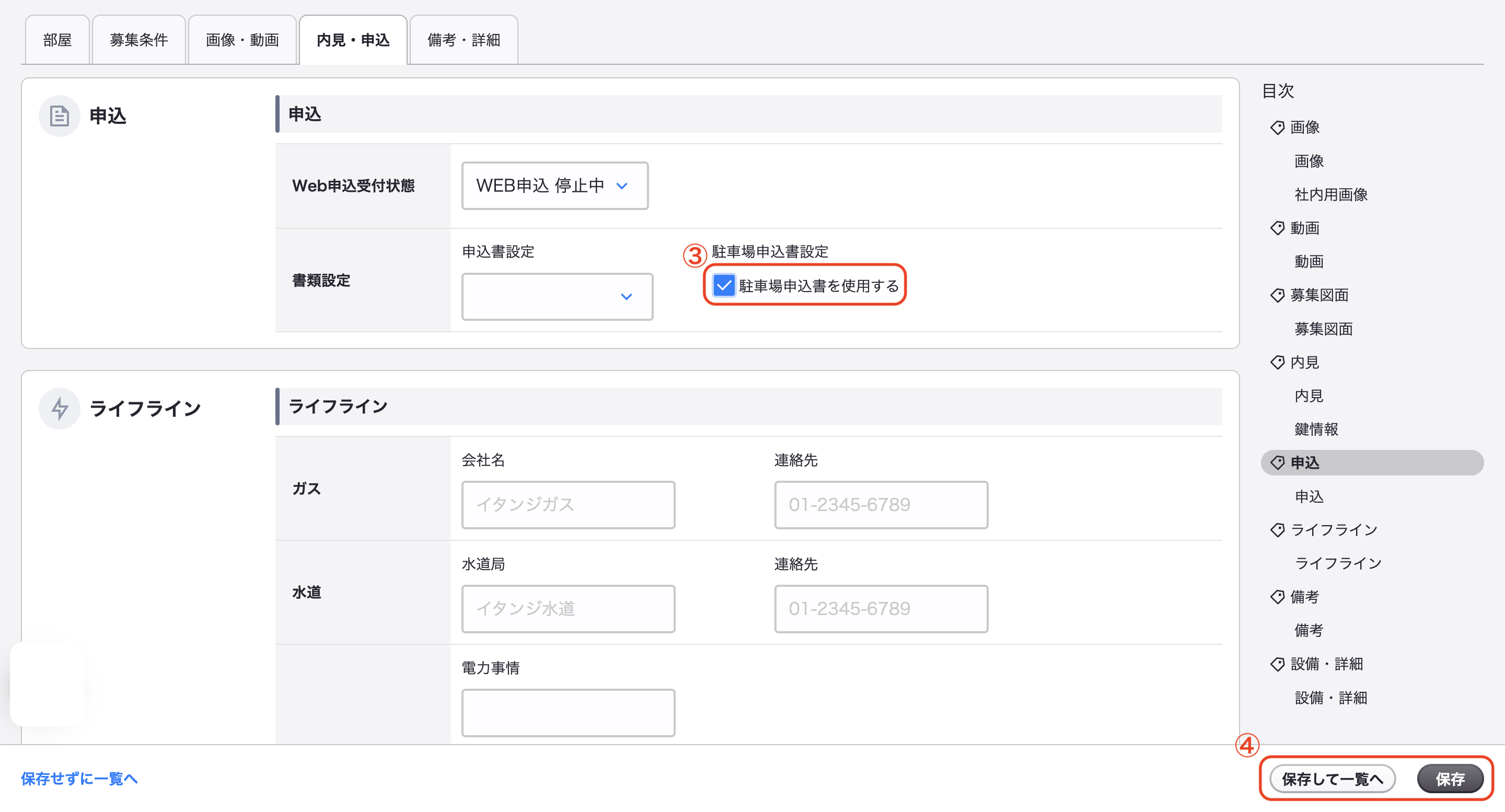This screenshot has width=1505, height=812.
Task: Click the ガス 会社名 input field
Action: point(568,505)
